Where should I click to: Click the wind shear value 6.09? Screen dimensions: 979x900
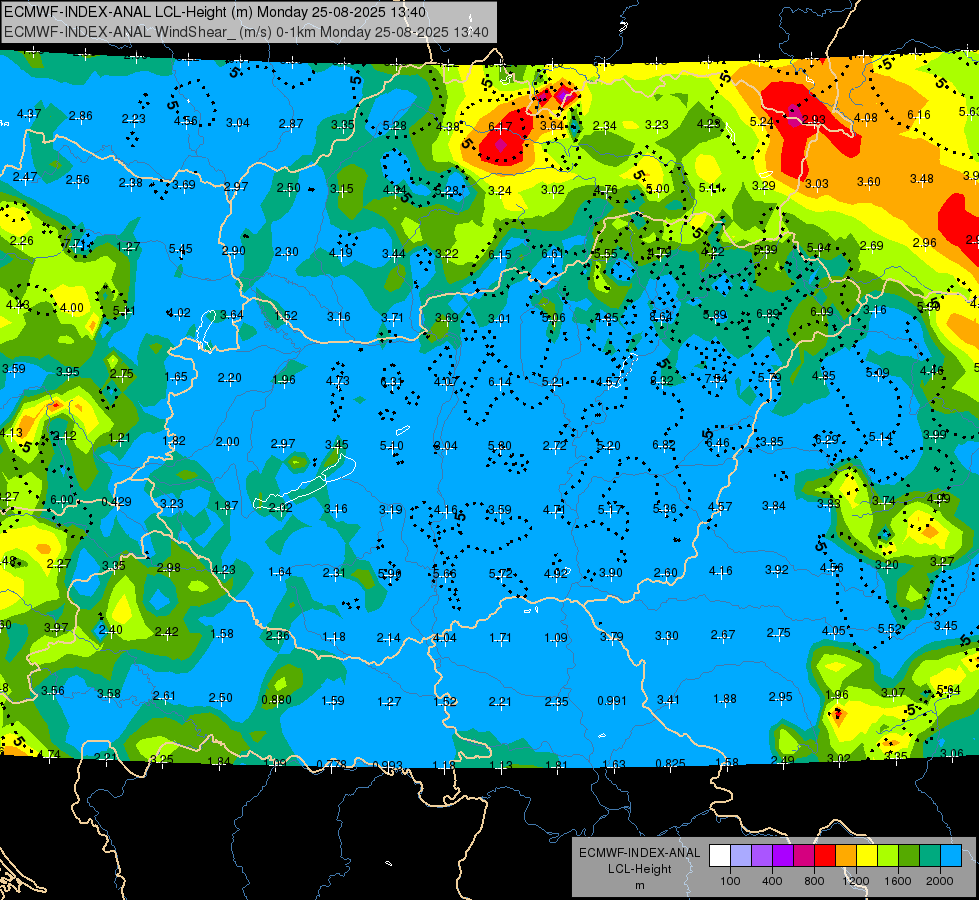pyautogui.click(x=822, y=312)
